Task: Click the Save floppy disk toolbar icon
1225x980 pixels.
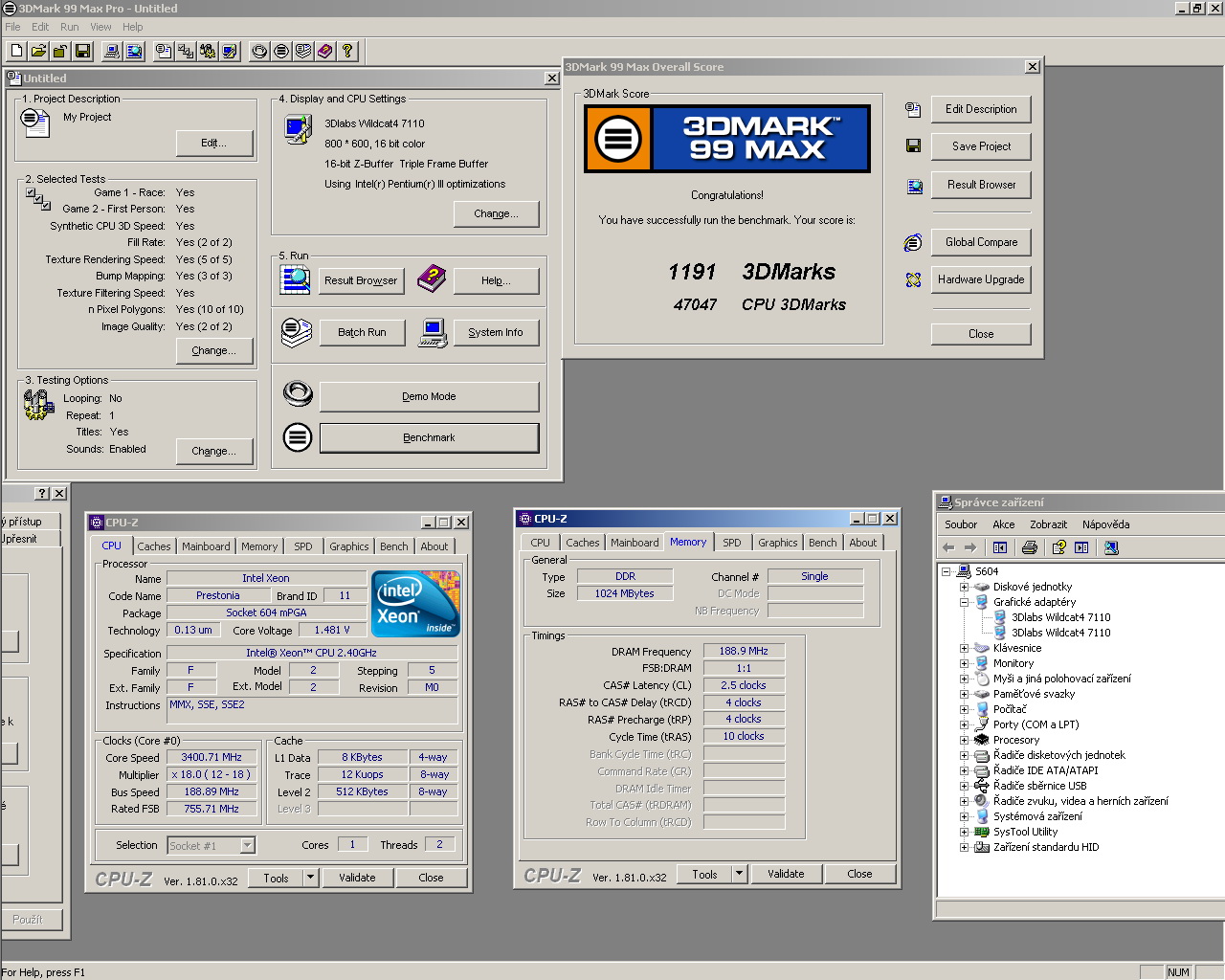Action: [x=82, y=51]
